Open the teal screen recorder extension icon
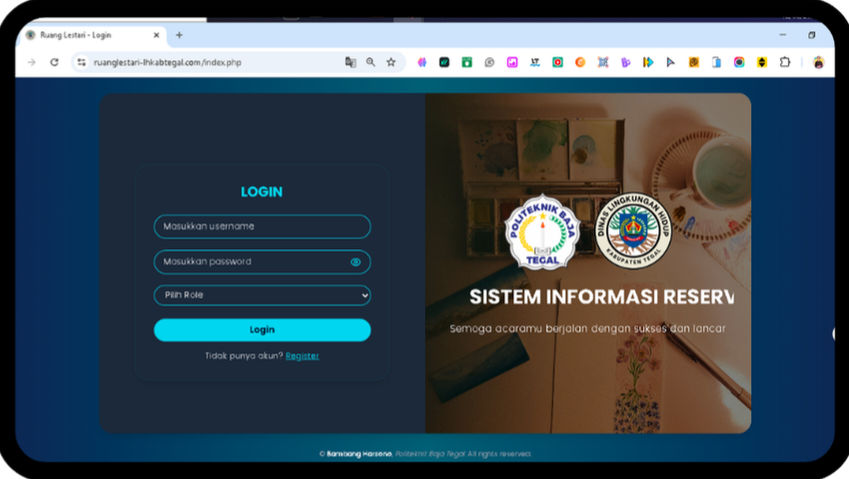The image size is (849, 479). tap(557, 62)
